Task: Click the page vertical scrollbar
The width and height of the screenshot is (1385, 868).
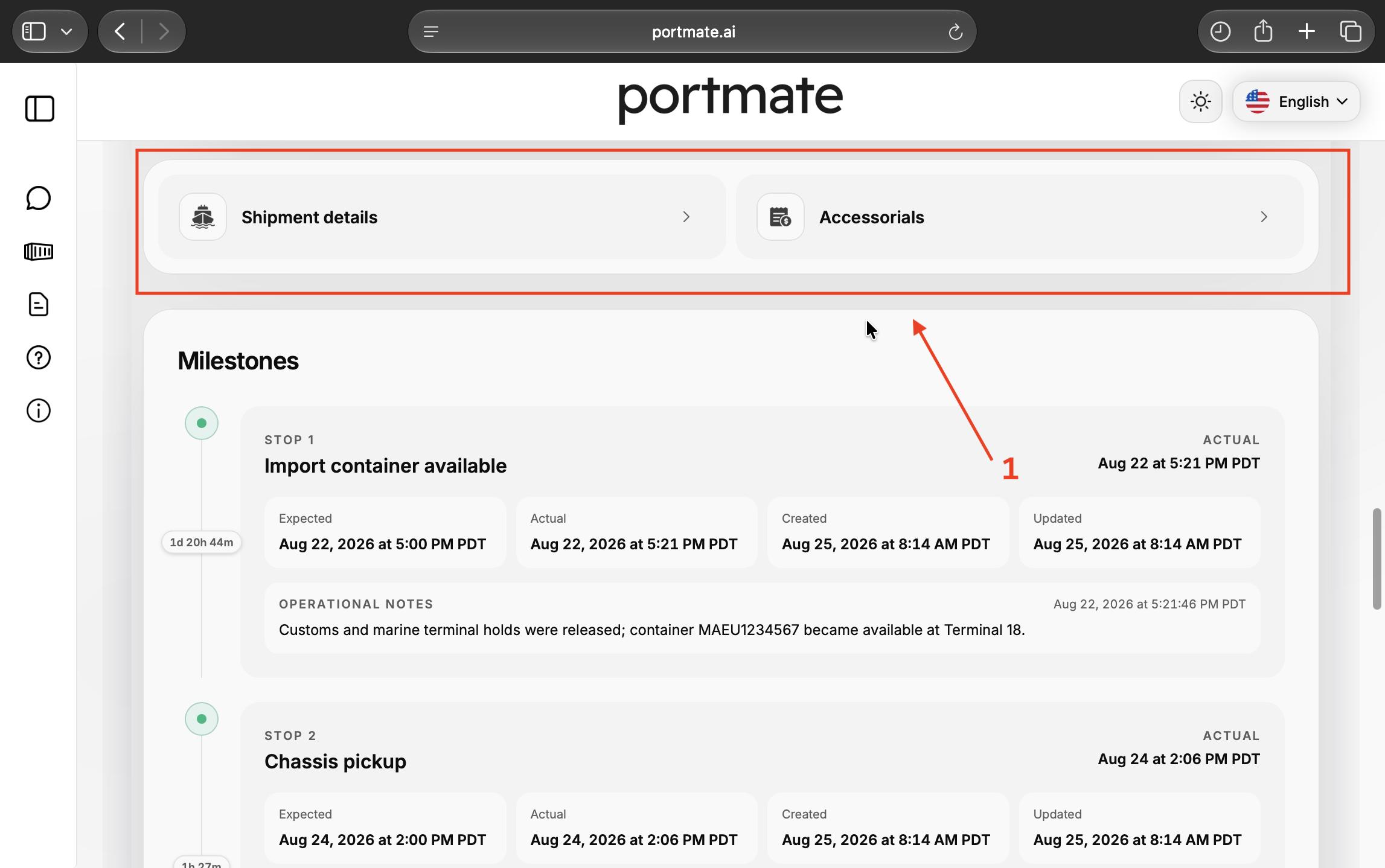Action: (x=1377, y=559)
